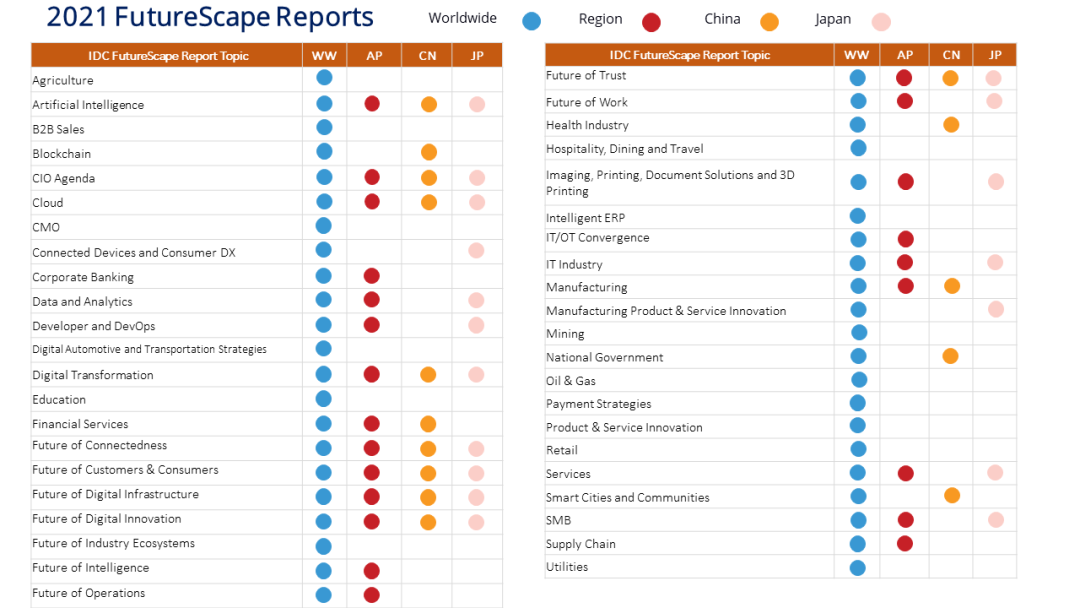Click the left table WW column header
This screenshot has height=608, width=1080.
[324, 56]
